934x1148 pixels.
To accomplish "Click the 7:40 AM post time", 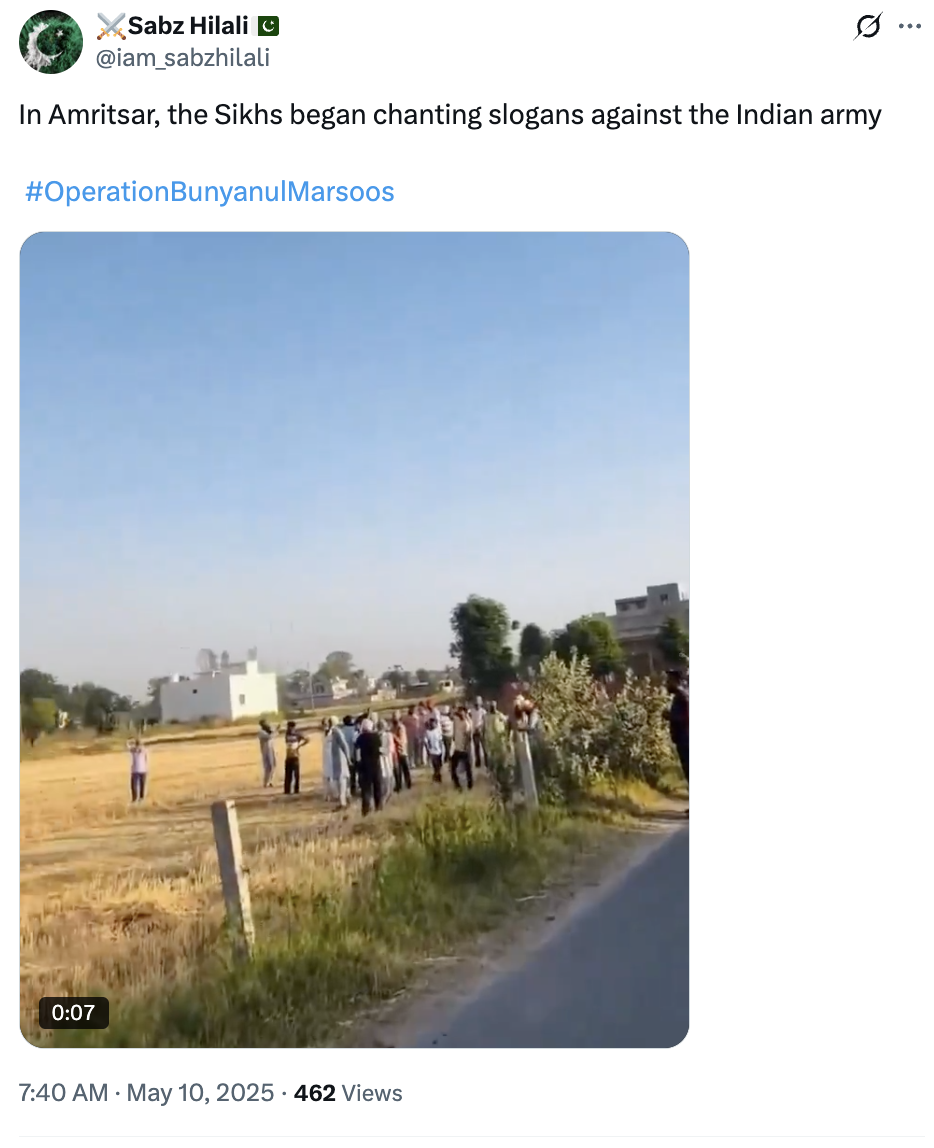I will 63,1093.
